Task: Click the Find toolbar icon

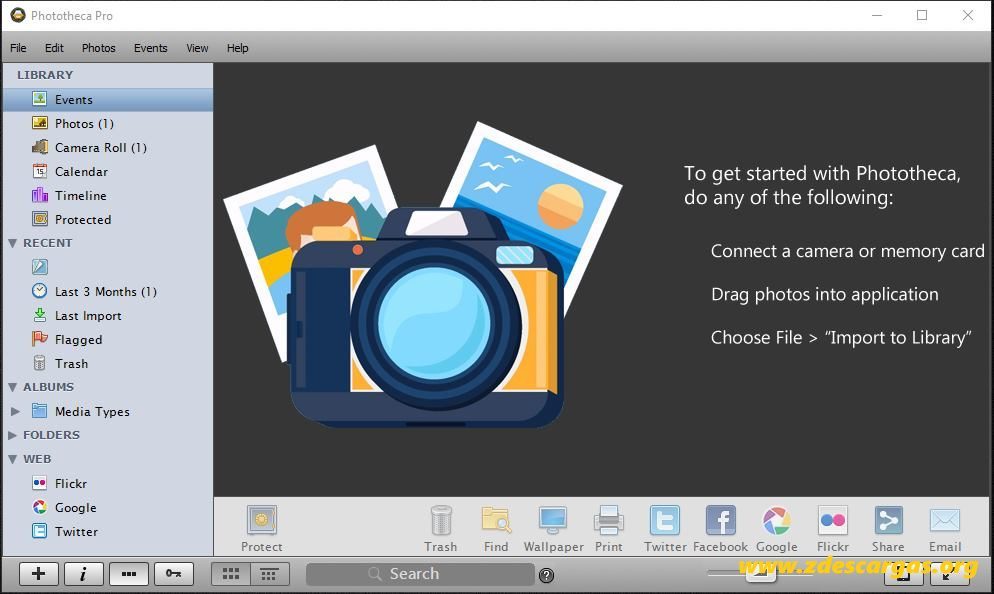Action: 496,521
